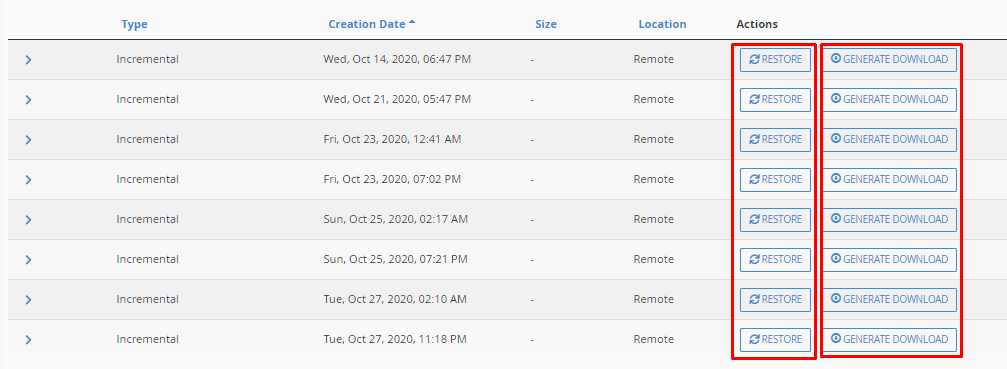This screenshot has width=1007, height=369.
Task: Restore the Oct 14, 2020 06:47 PM backup
Action: (775, 60)
